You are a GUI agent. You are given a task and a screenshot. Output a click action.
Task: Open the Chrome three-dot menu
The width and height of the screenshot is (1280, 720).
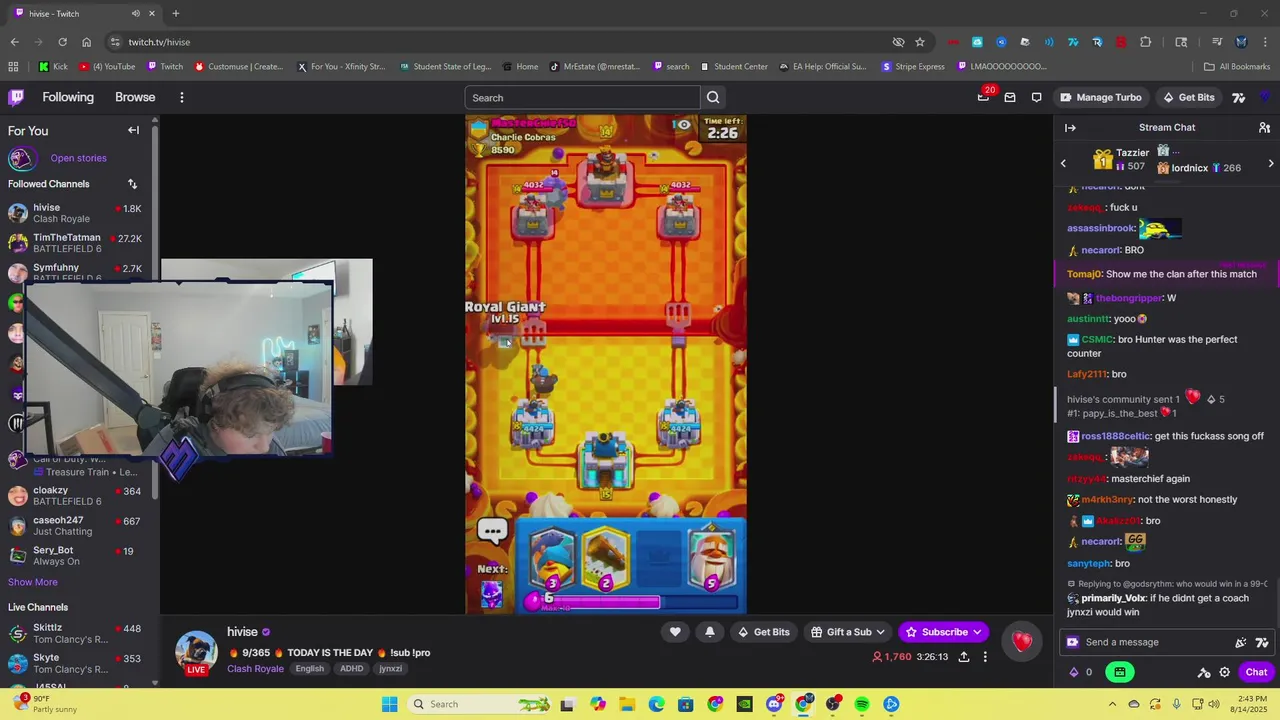pos(1264,42)
